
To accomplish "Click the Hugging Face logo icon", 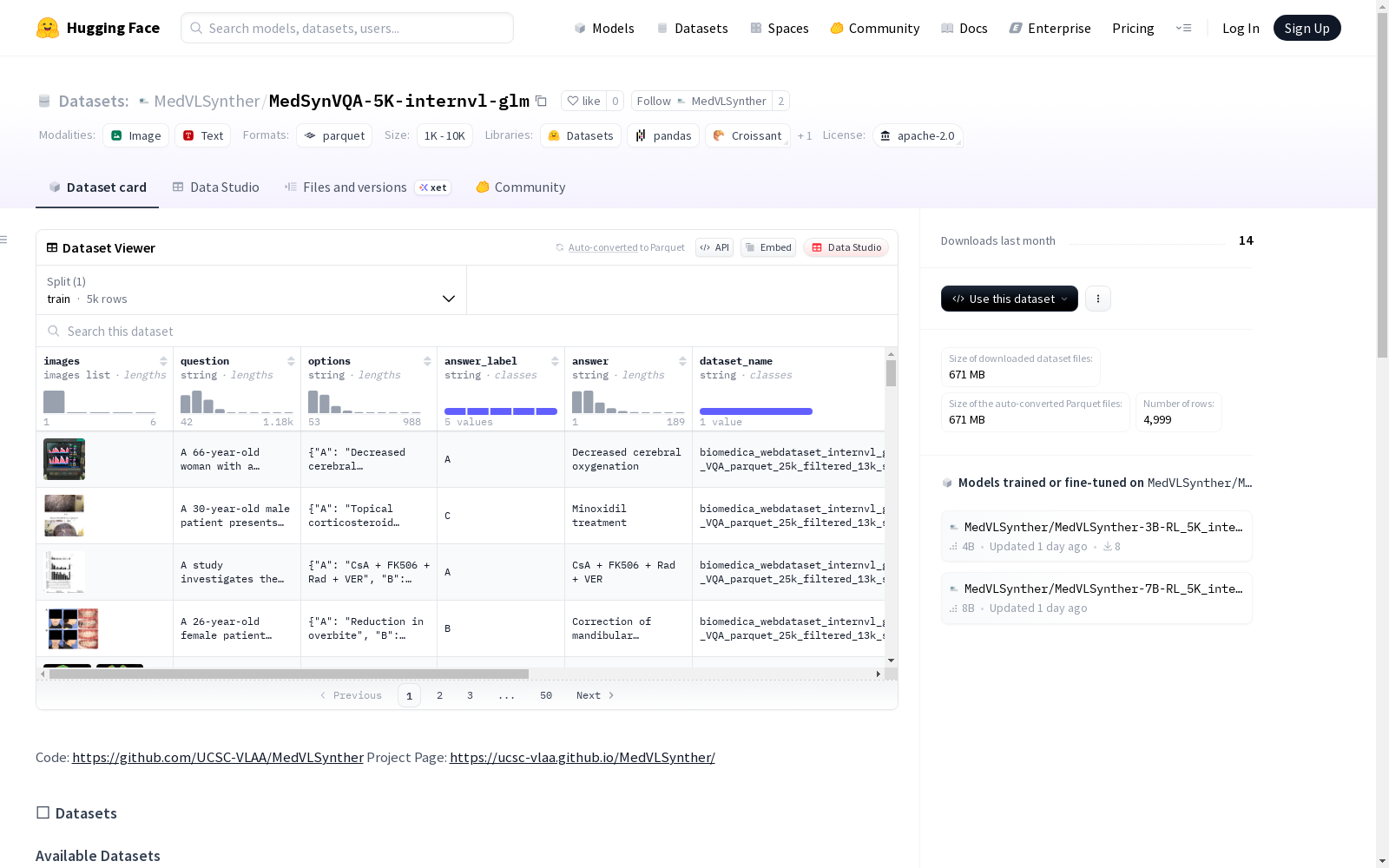I will click(48, 28).
